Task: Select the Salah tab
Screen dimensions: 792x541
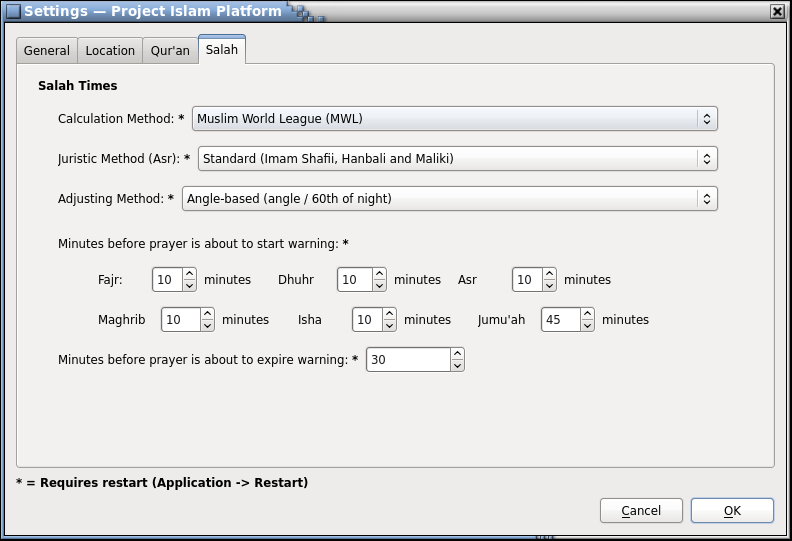Action: (222, 50)
